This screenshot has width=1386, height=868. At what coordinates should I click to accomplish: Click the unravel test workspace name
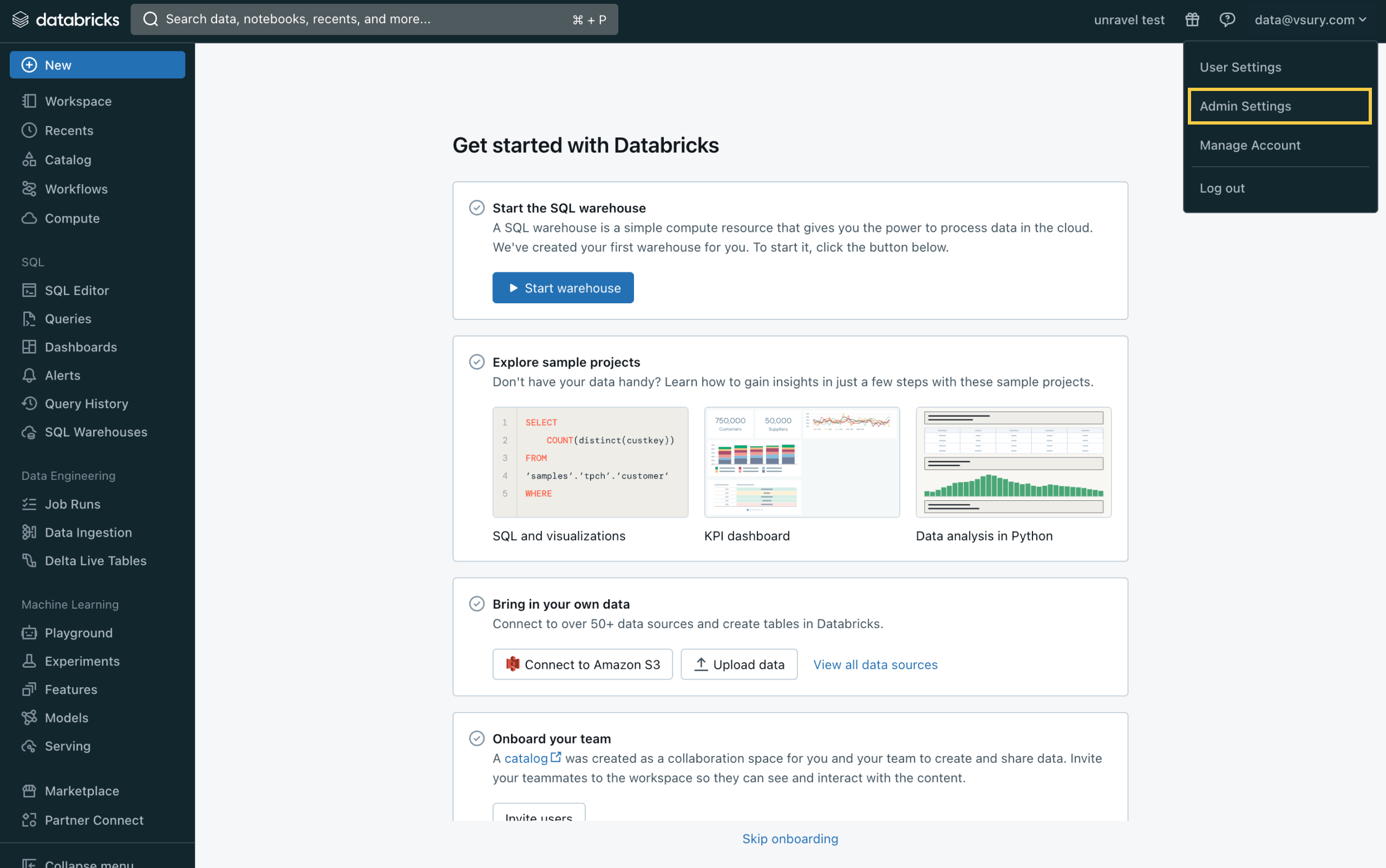pyautogui.click(x=1129, y=20)
